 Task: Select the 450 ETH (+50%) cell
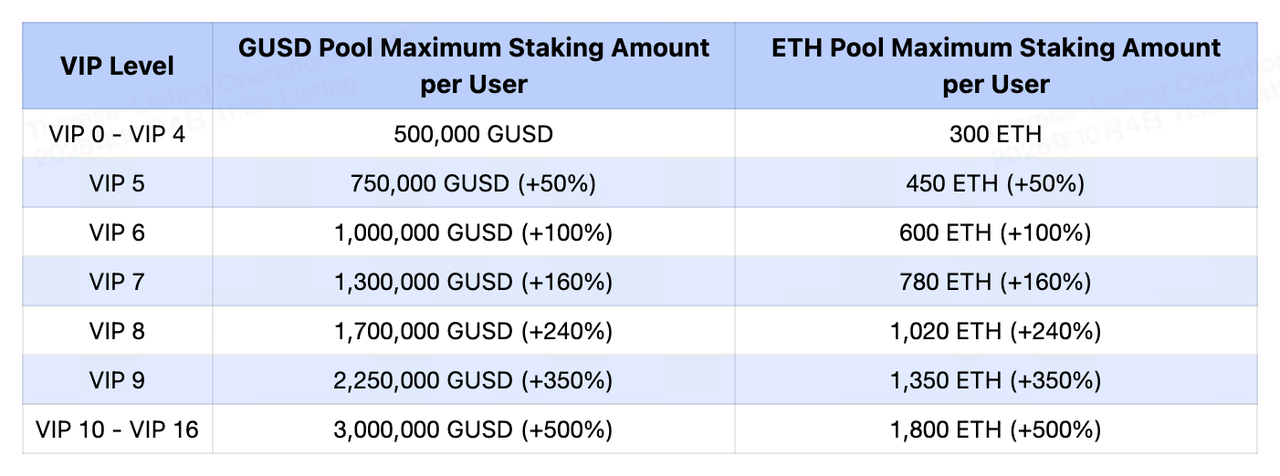[995, 184]
